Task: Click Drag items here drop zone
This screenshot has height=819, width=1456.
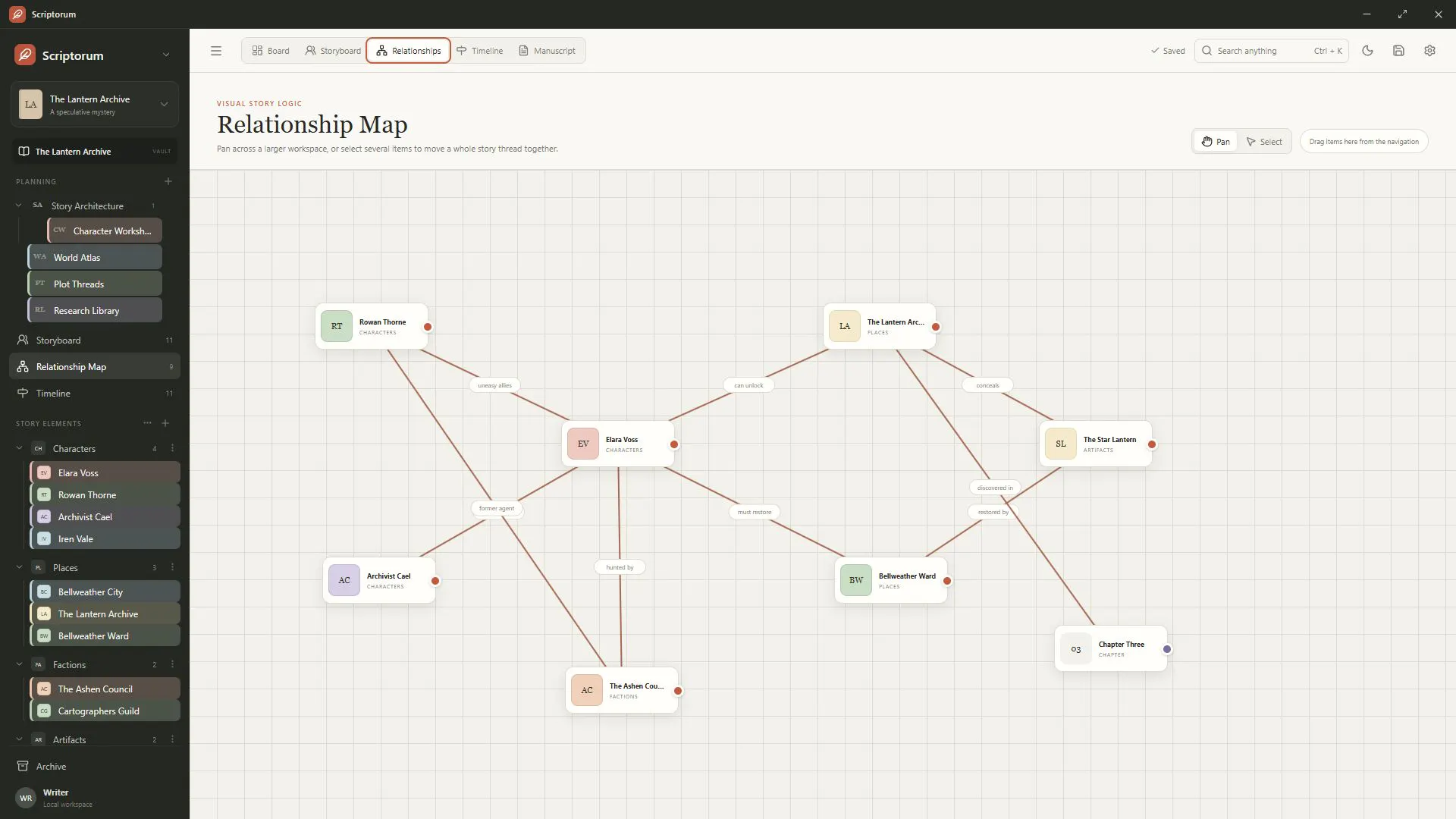Action: pos(1363,142)
